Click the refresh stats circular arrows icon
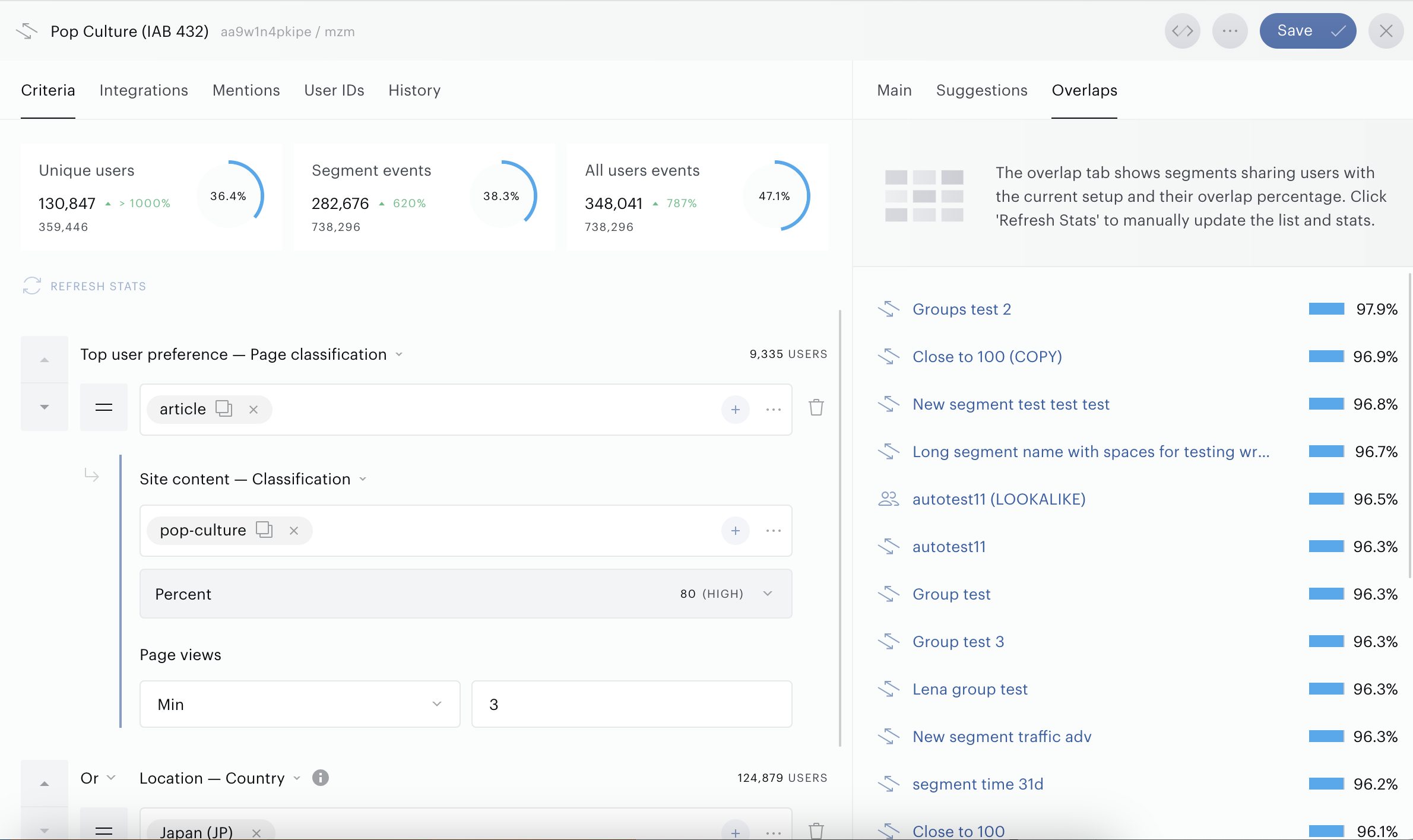The width and height of the screenshot is (1413, 840). click(31, 286)
